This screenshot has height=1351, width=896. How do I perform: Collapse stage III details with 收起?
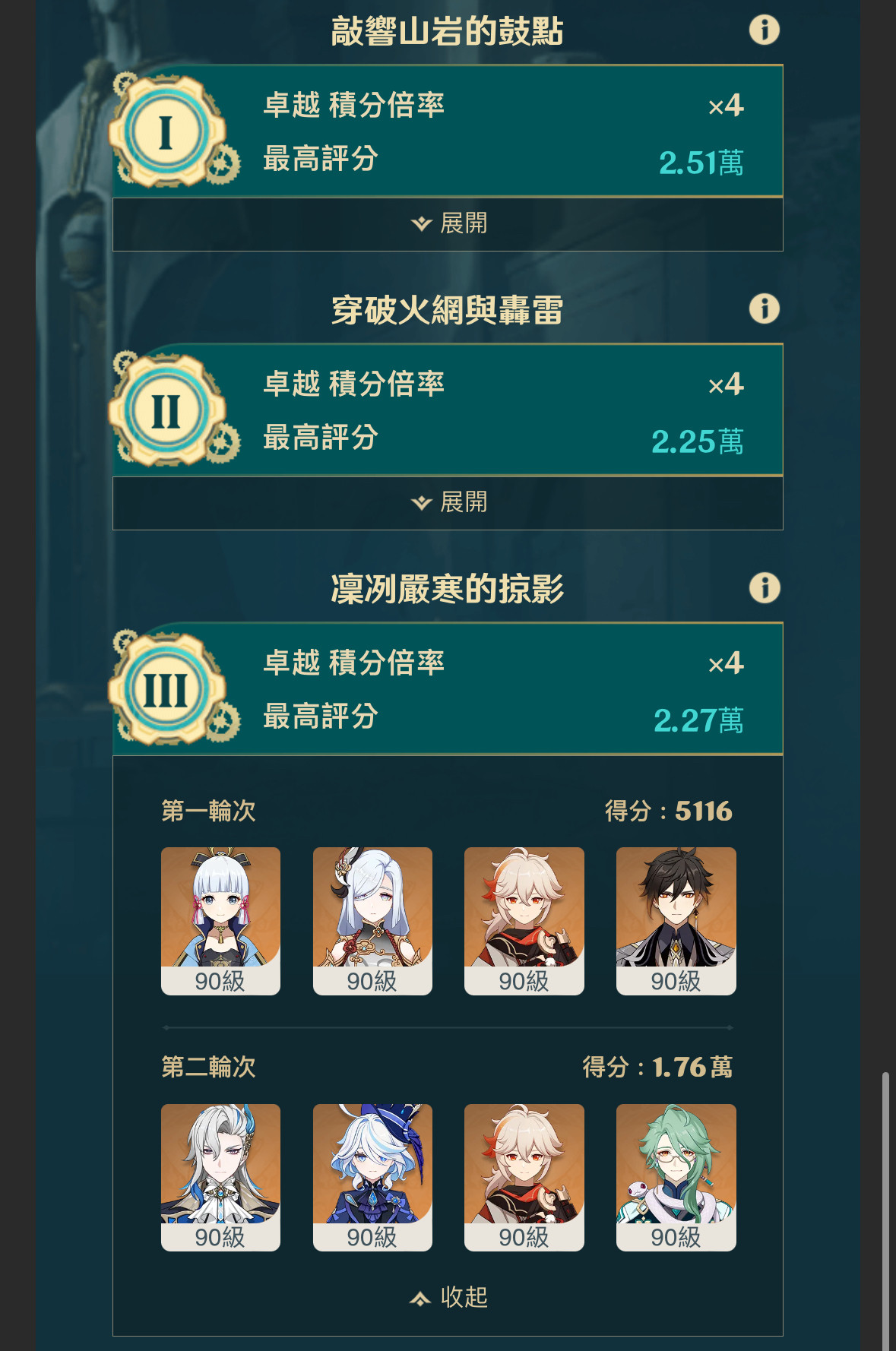coord(448,1297)
